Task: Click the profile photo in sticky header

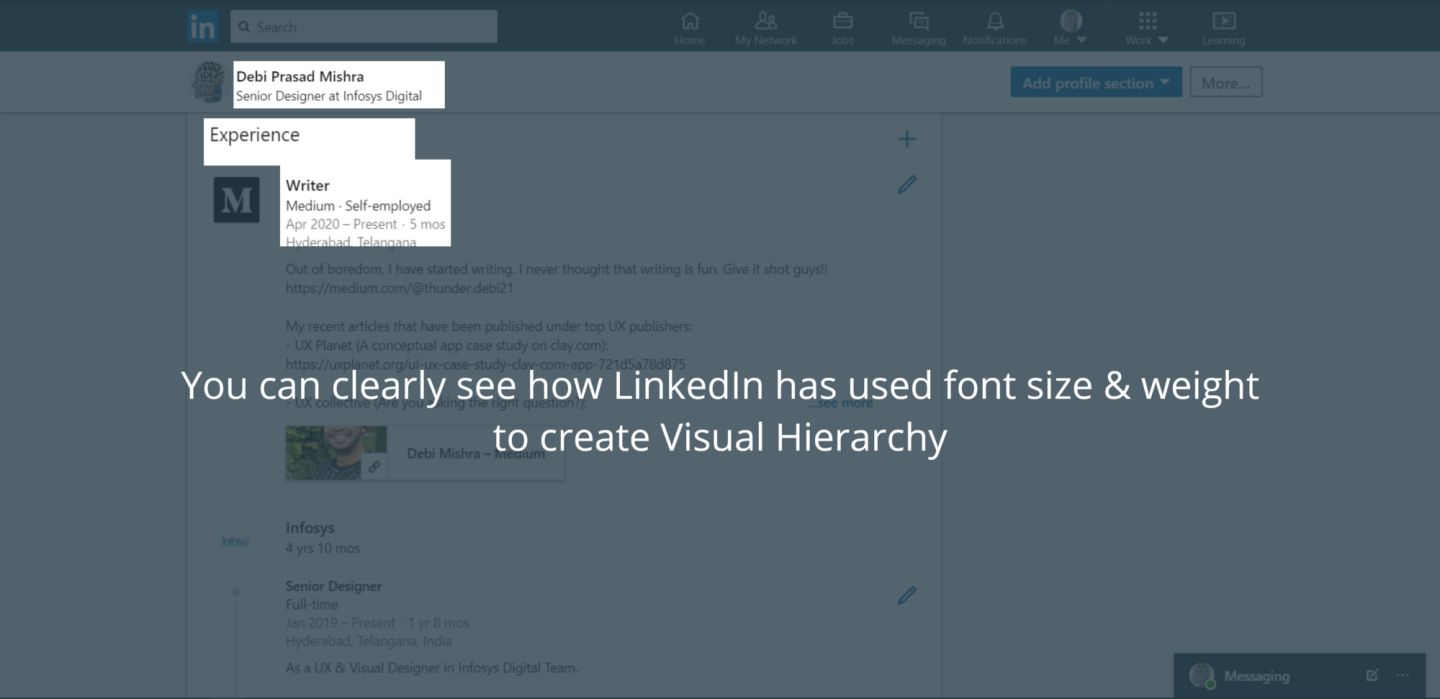Action: 209,82
